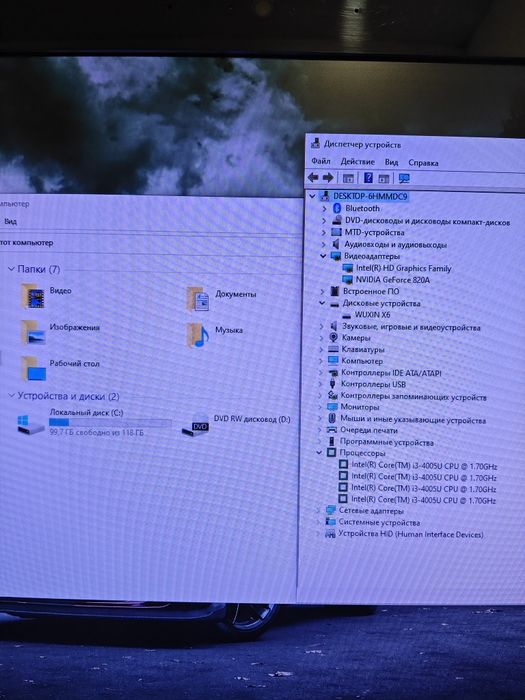Collapse the Дисковые устройства node

tap(322, 303)
